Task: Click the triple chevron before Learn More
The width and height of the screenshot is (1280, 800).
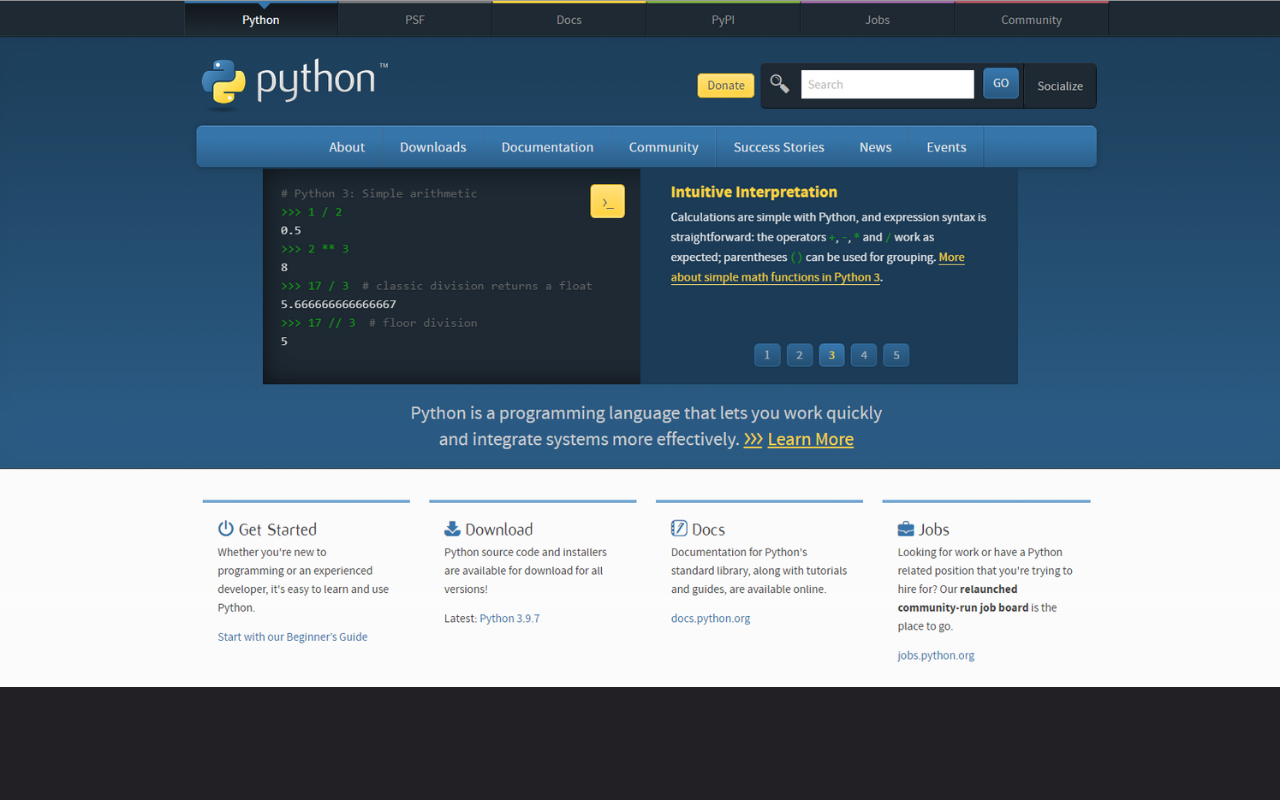Action: pyautogui.click(x=753, y=440)
